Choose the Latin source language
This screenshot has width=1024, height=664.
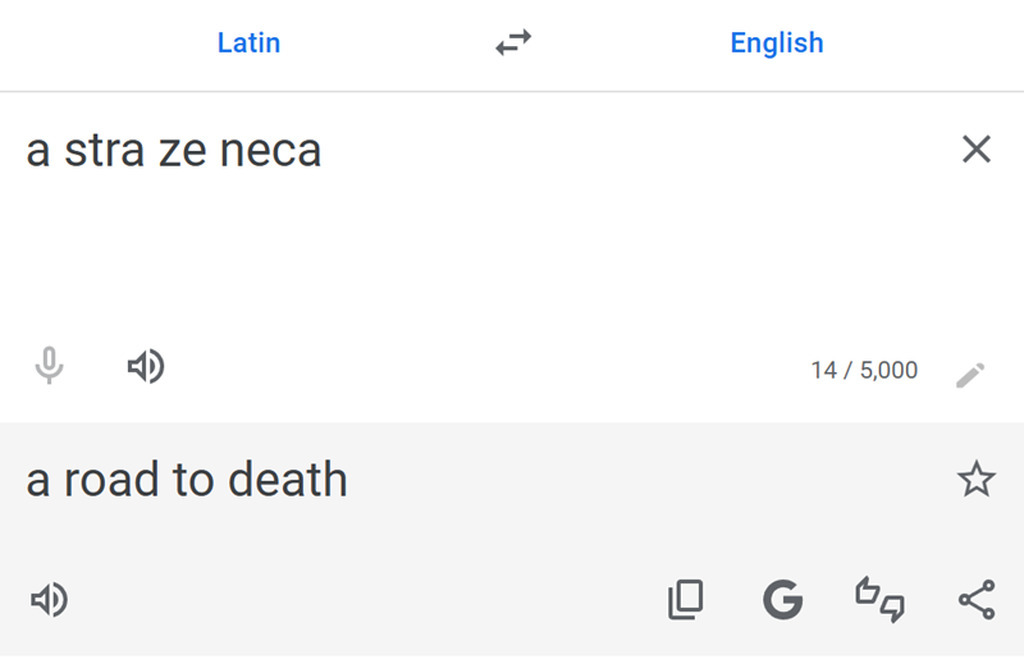tap(249, 43)
